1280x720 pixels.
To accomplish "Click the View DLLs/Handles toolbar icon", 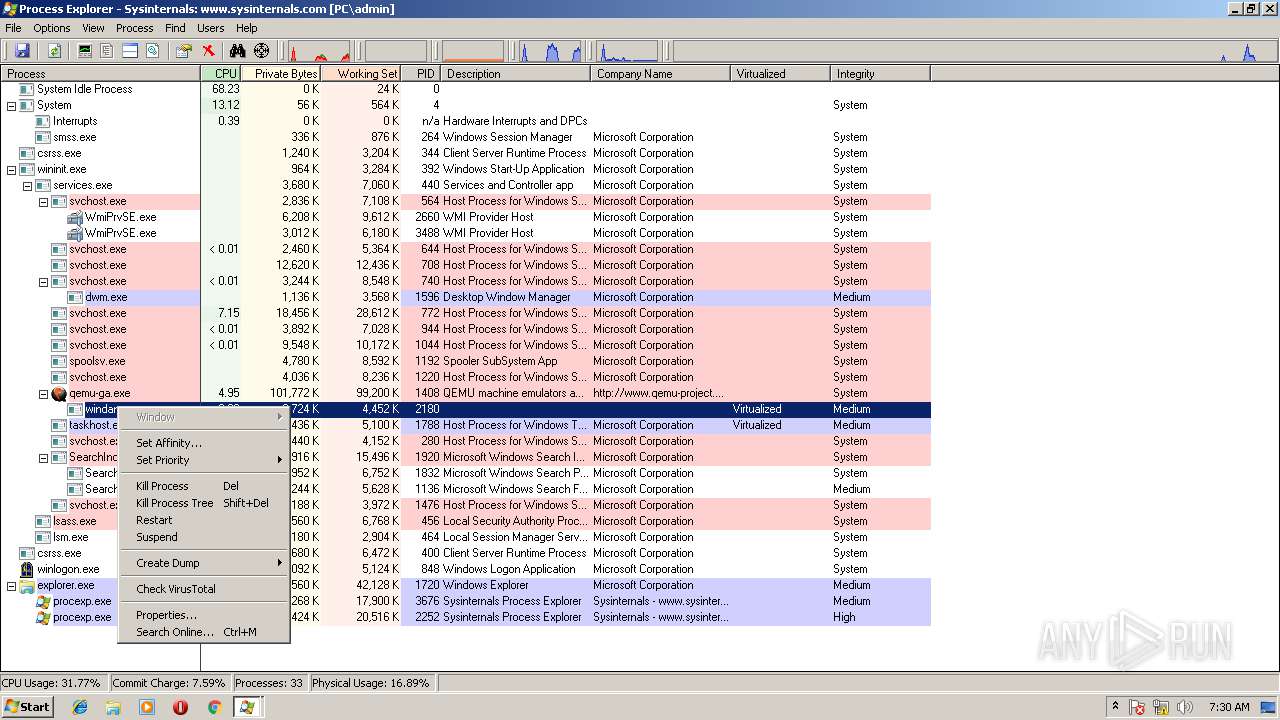I will click(153, 51).
